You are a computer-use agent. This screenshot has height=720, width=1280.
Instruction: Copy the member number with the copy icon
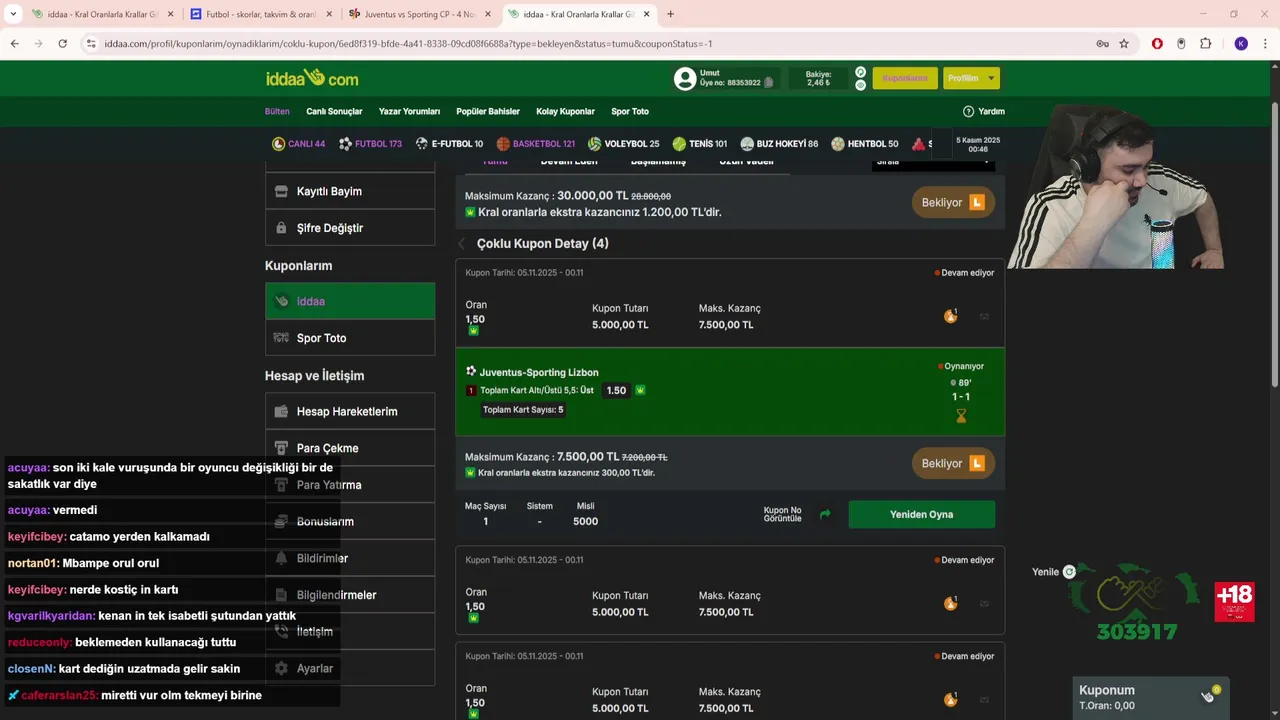768,83
